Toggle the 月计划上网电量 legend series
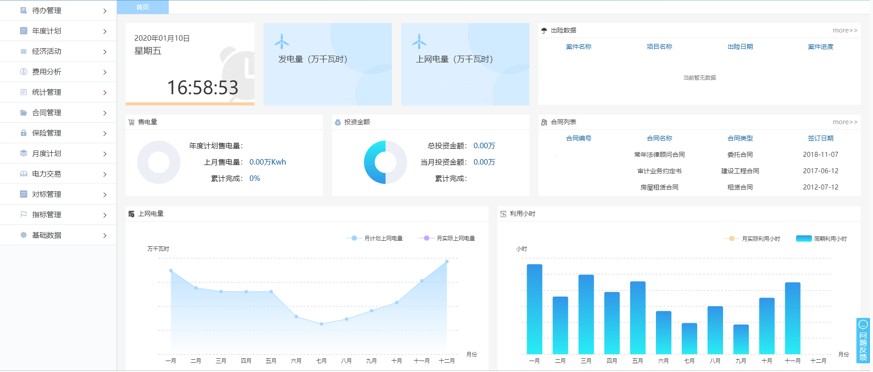Image resolution: width=873 pixels, height=372 pixels. [x=374, y=238]
